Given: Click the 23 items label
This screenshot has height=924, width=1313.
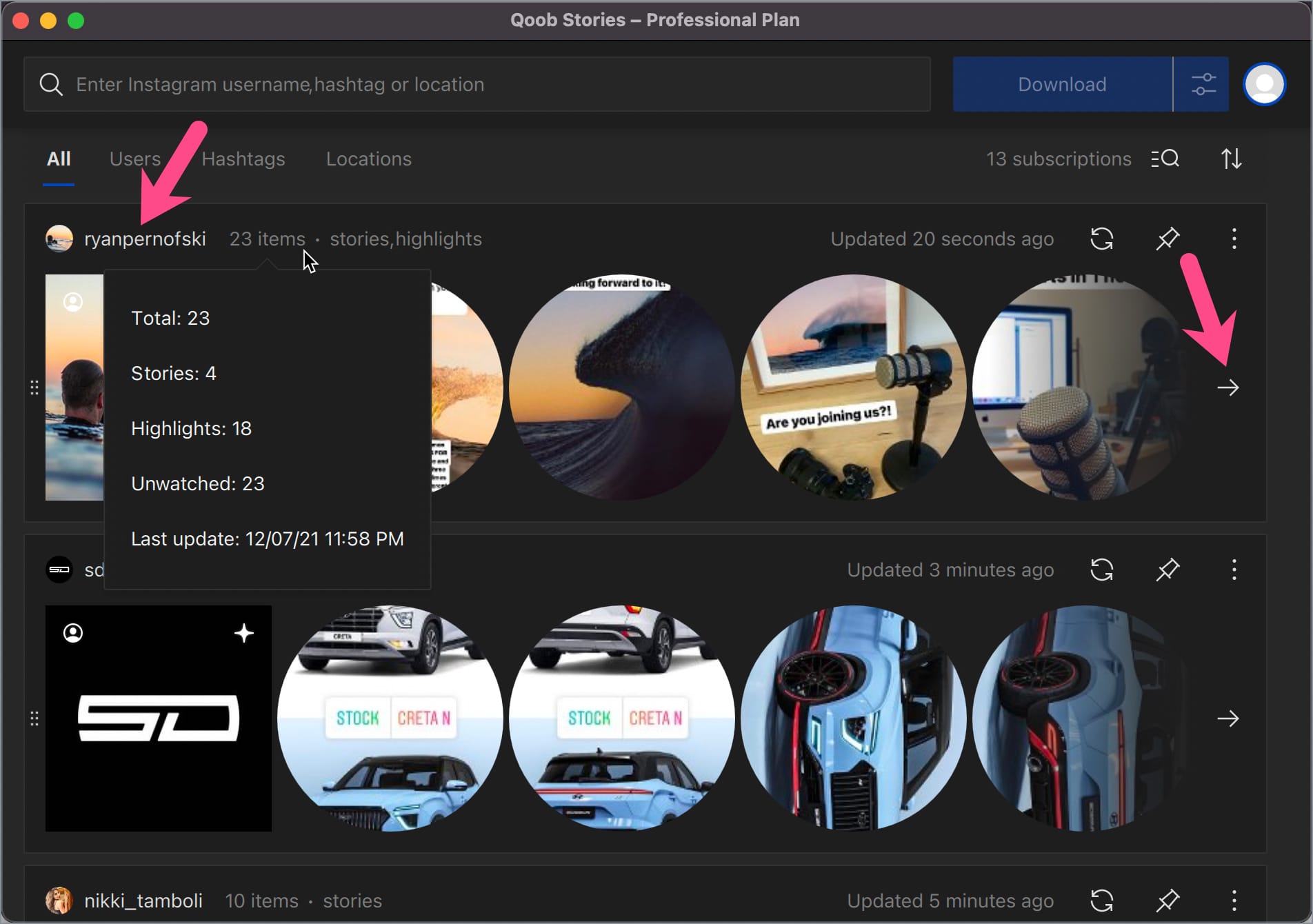Looking at the screenshot, I should [267, 239].
